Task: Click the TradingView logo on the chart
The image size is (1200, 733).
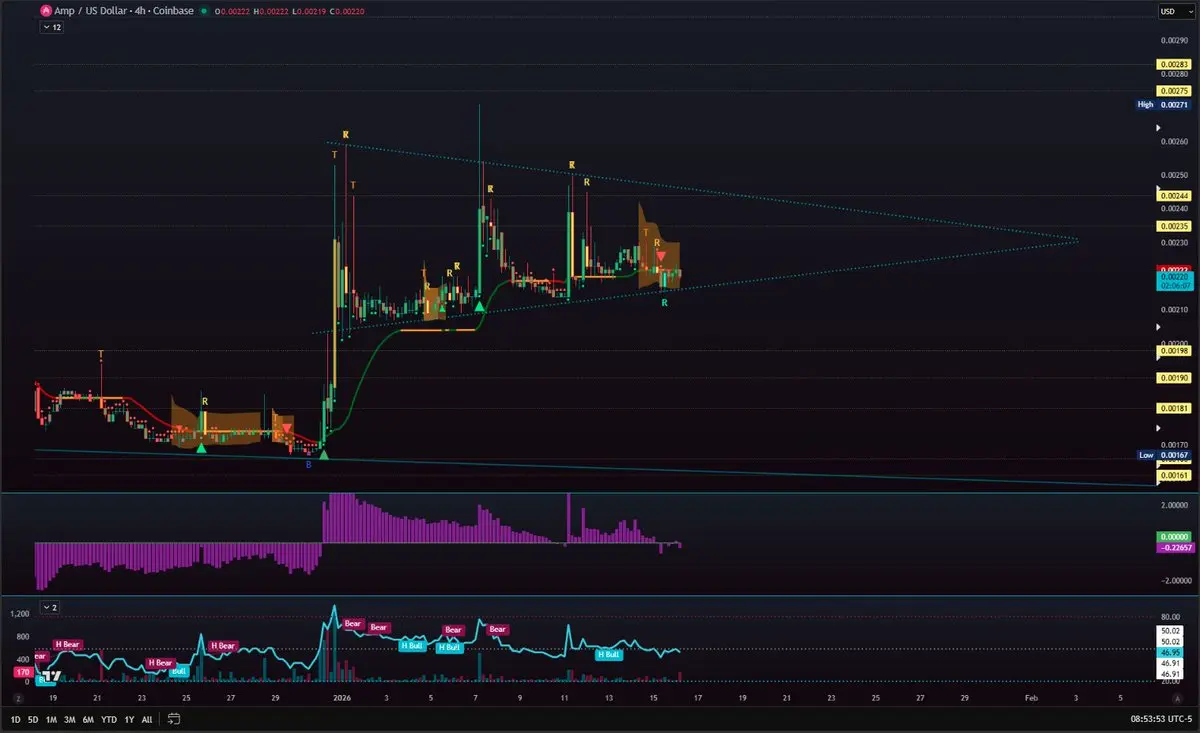Action: tap(51, 676)
